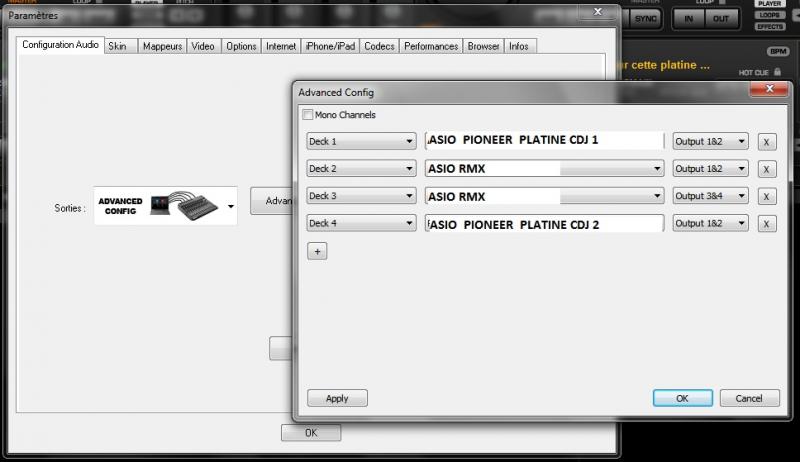The image size is (800, 462).
Task: Click Apply in Advanced Config
Action: tap(337, 398)
